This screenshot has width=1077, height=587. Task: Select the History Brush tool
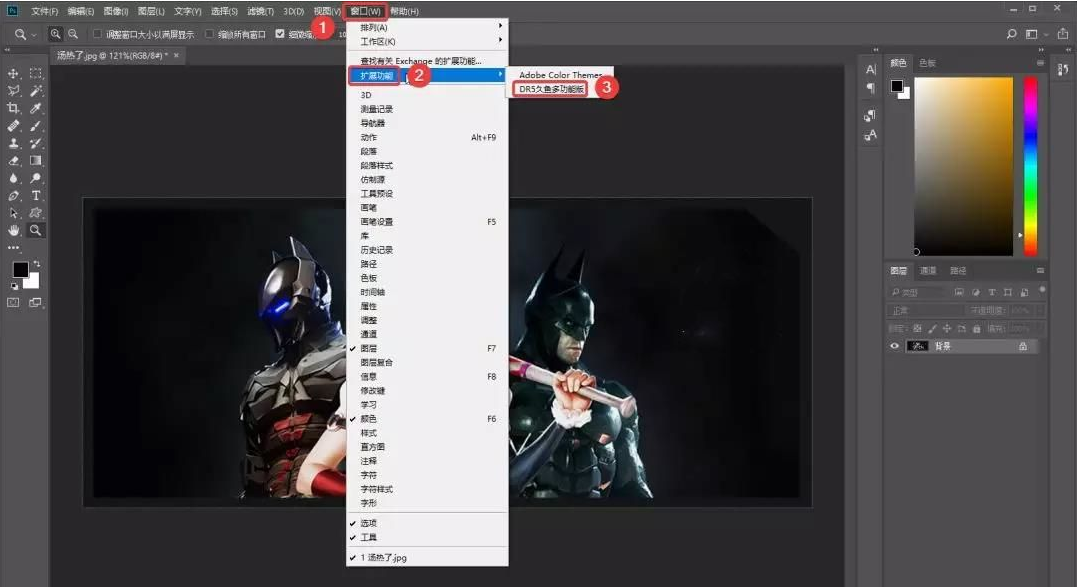36,143
